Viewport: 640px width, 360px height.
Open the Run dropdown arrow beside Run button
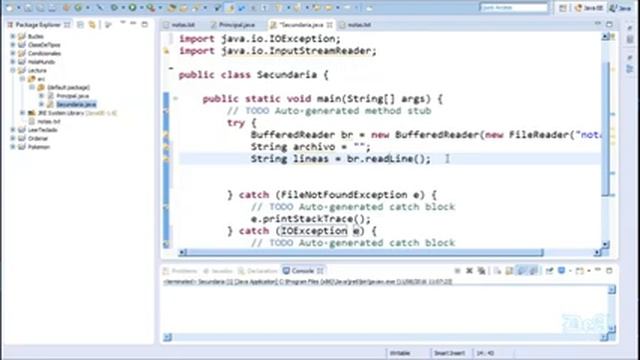(141, 7)
